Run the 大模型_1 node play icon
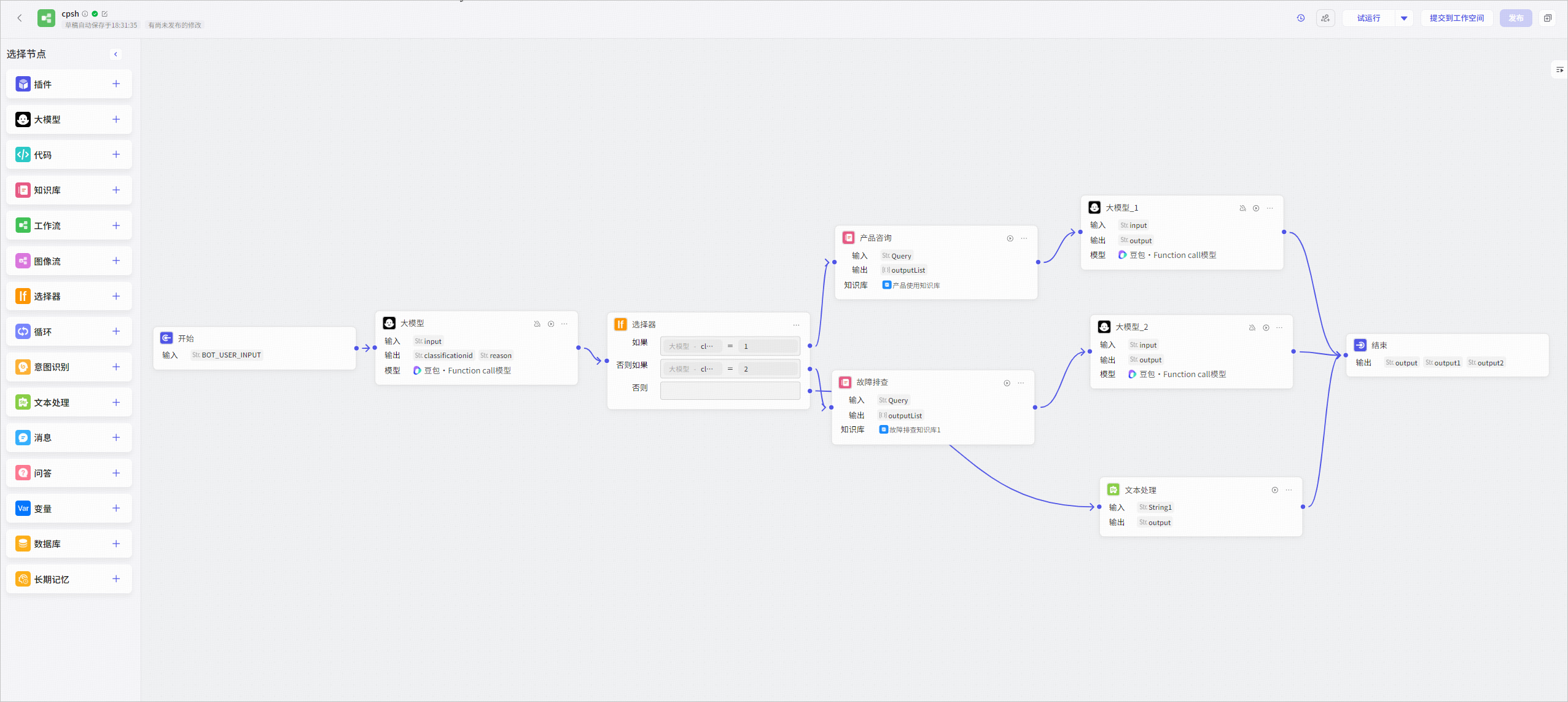1568x702 pixels. (1256, 208)
